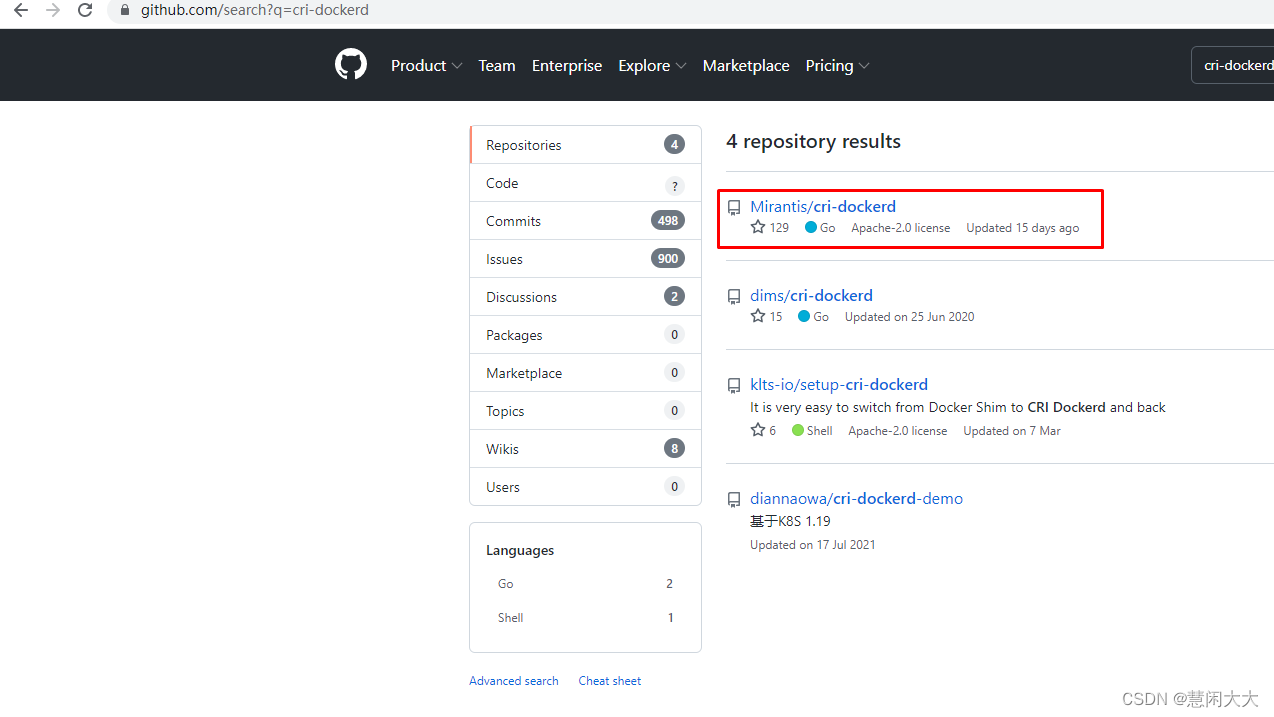The height and width of the screenshot is (717, 1274).
Task: Click the Code count question mark badge
Action: pos(674,185)
